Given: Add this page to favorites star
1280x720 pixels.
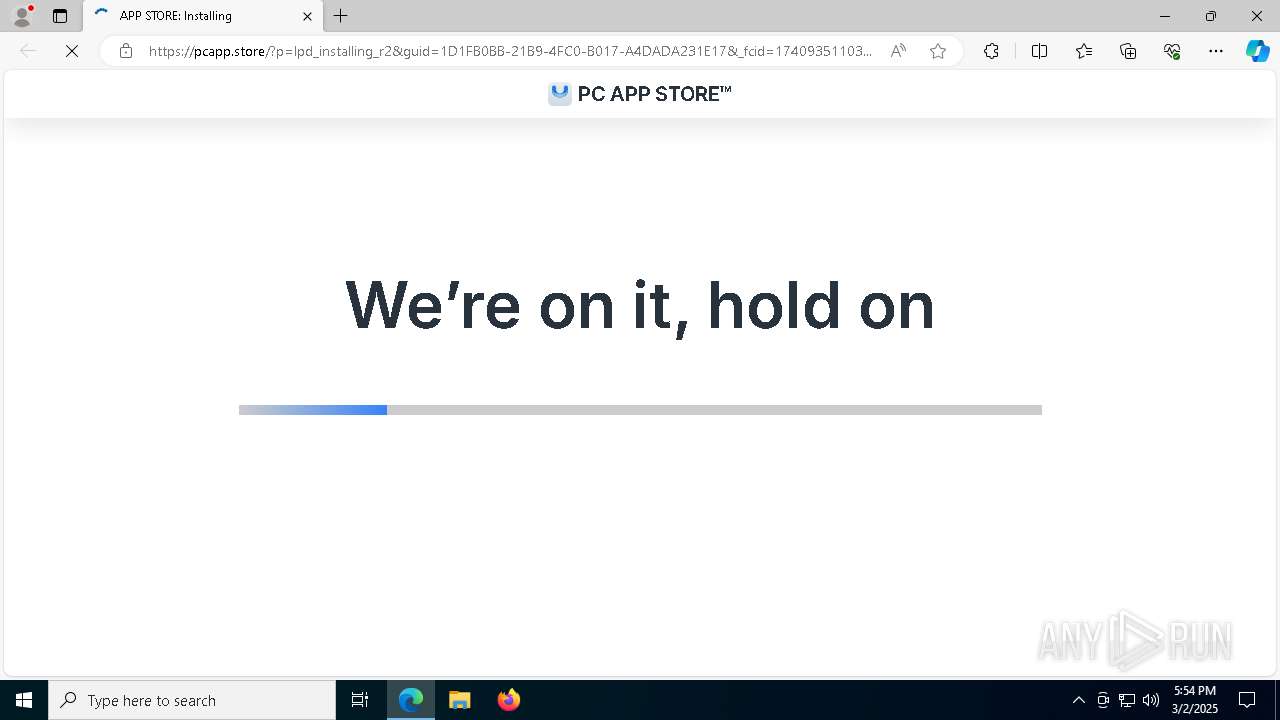Looking at the screenshot, I should tap(938, 51).
